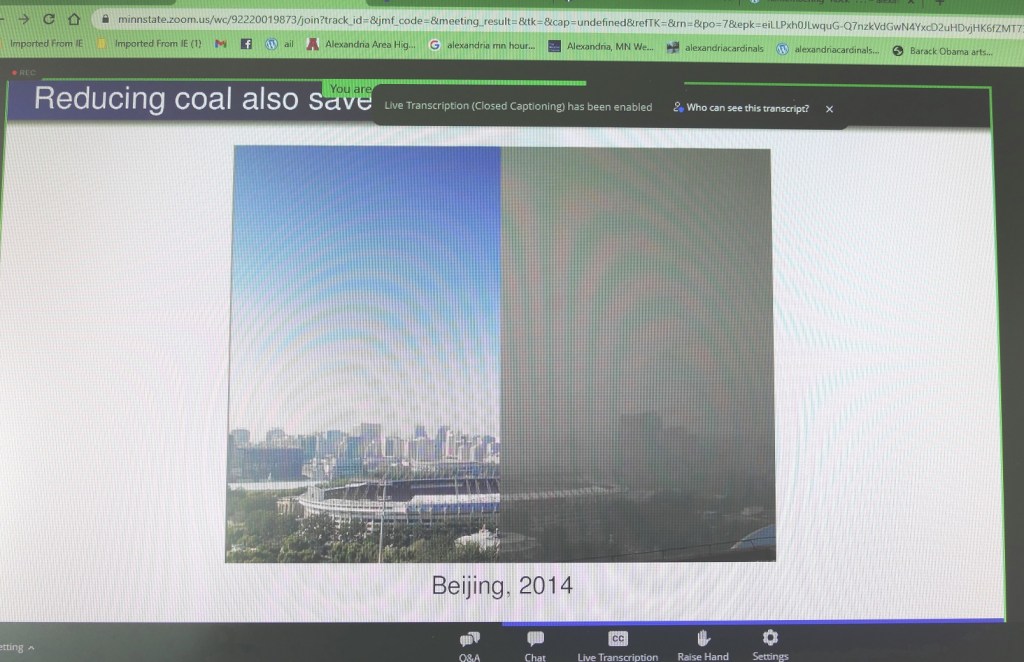Dismiss the Live Transcription notification

829,109
